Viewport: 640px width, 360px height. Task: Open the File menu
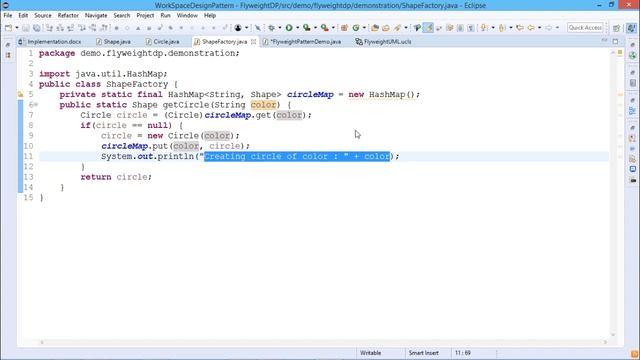point(8,16)
